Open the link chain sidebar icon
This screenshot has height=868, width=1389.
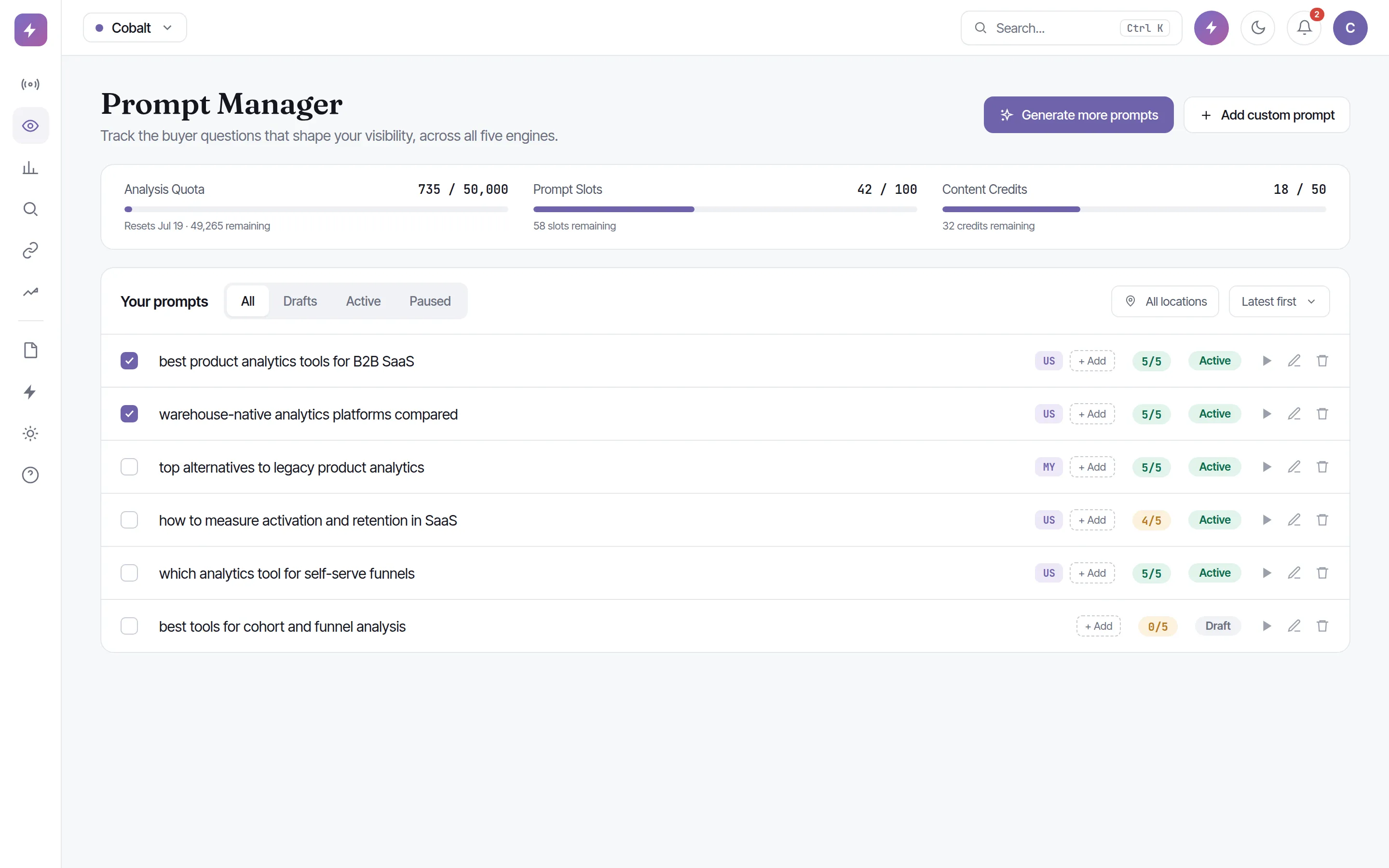(30, 250)
